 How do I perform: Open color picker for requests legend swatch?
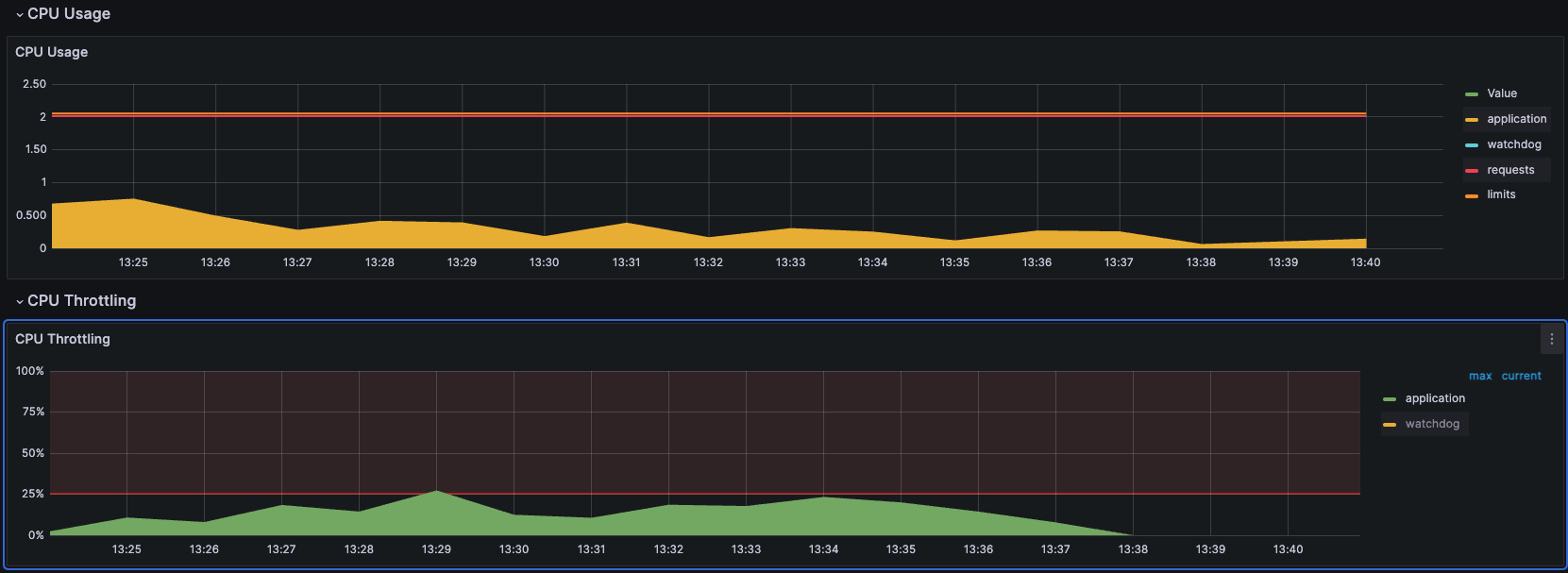pos(1472,171)
